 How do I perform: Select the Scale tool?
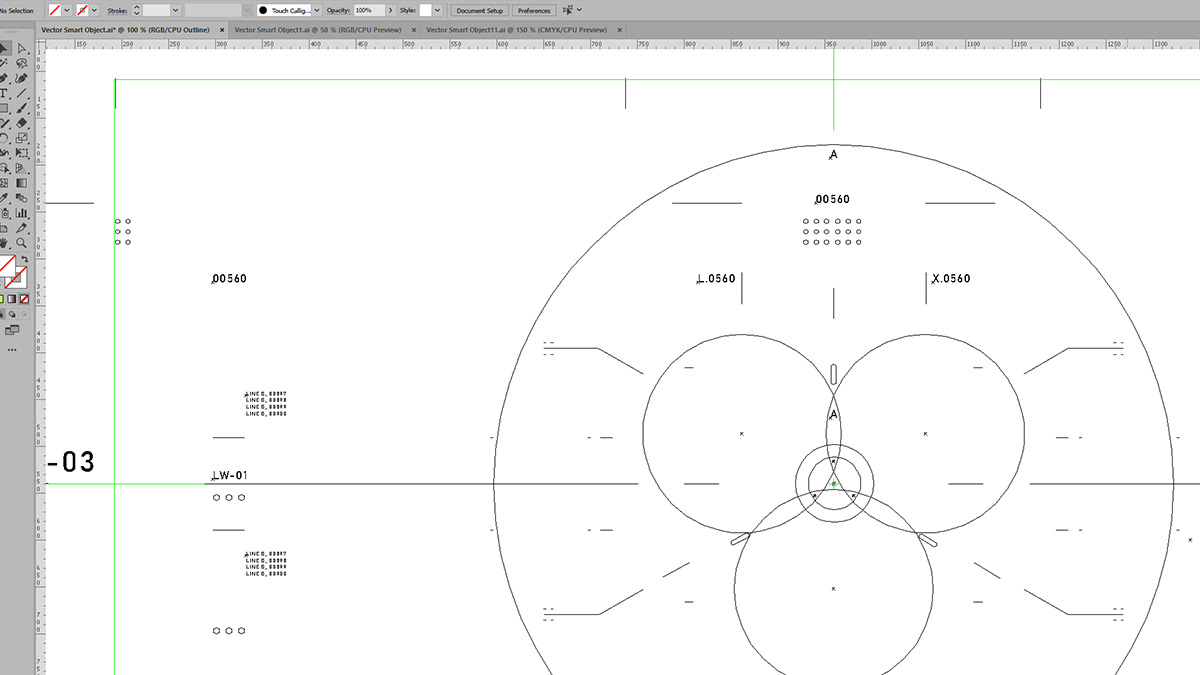click(x=21, y=138)
